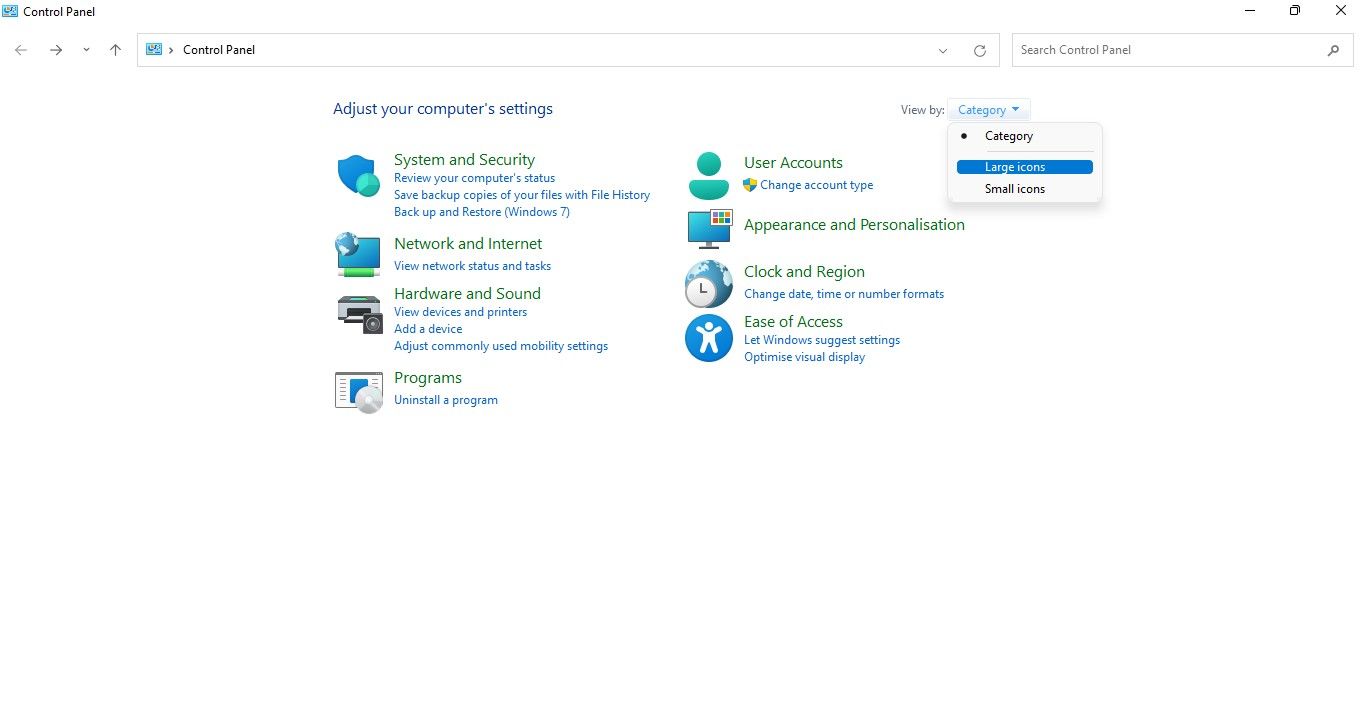This screenshot has height=707, width=1366.
Task: Choose Large icons from the menu
Action: (1025, 167)
